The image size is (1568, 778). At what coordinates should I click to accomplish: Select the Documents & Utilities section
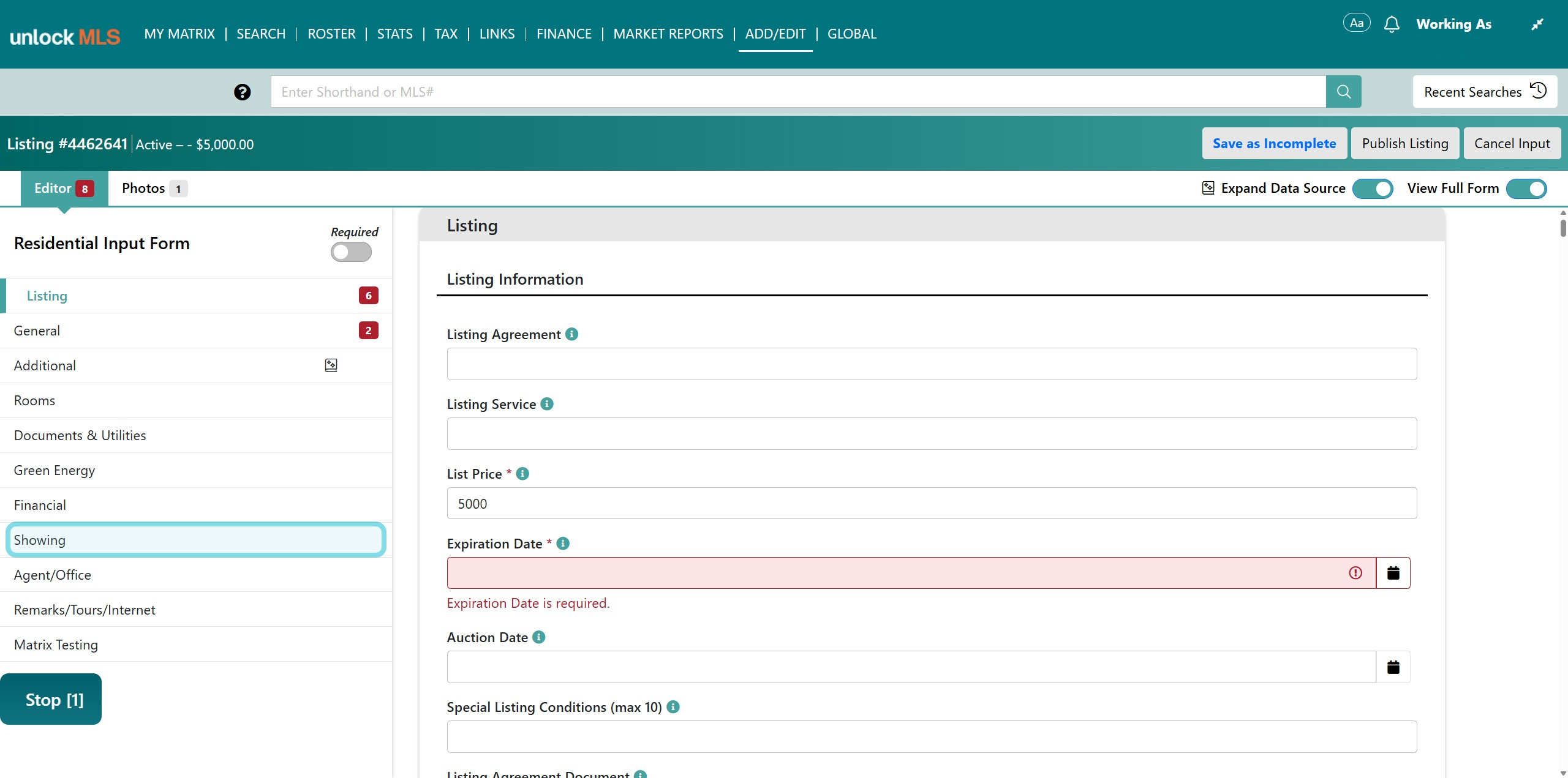point(196,435)
